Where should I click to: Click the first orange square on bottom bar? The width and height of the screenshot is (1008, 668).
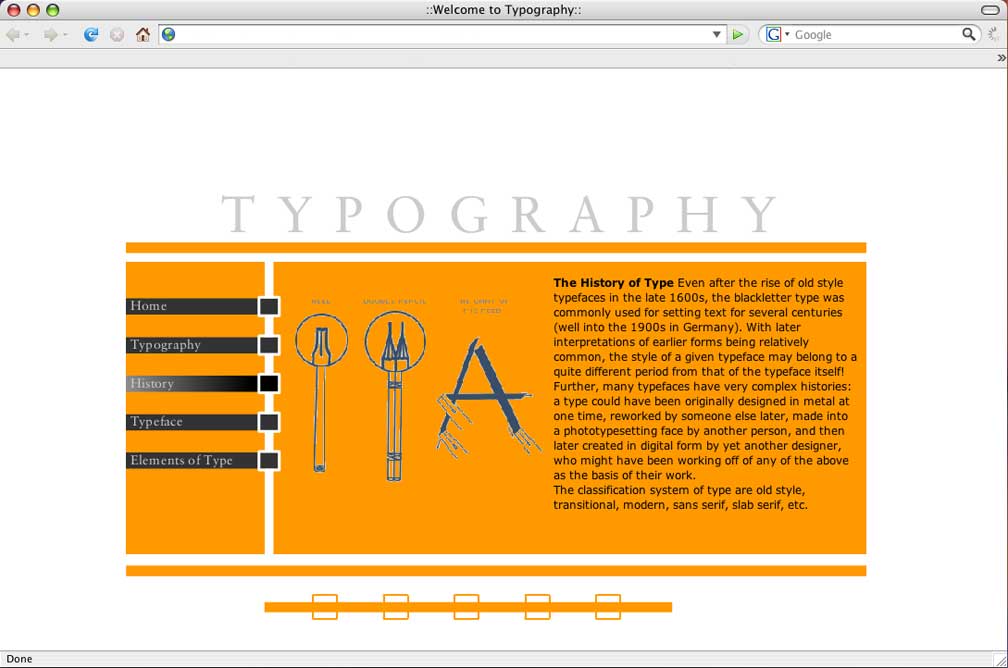(x=324, y=607)
